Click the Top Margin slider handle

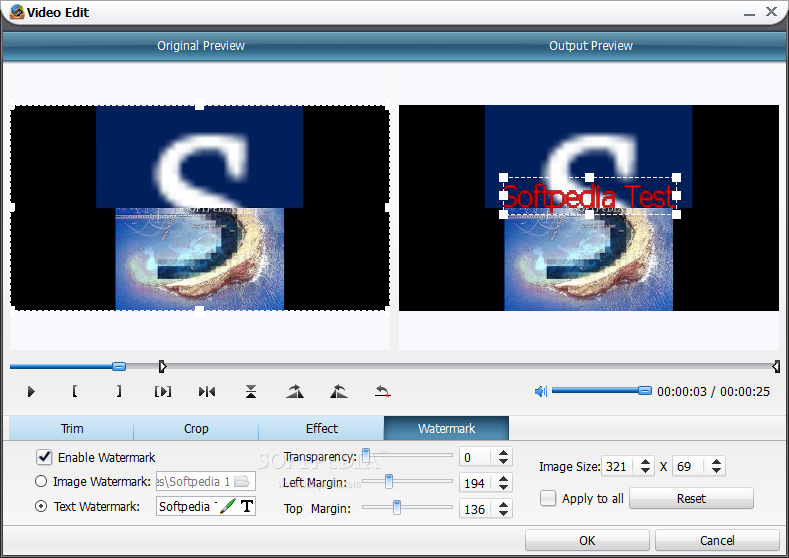pyautogui.click(x=397, y=508)
